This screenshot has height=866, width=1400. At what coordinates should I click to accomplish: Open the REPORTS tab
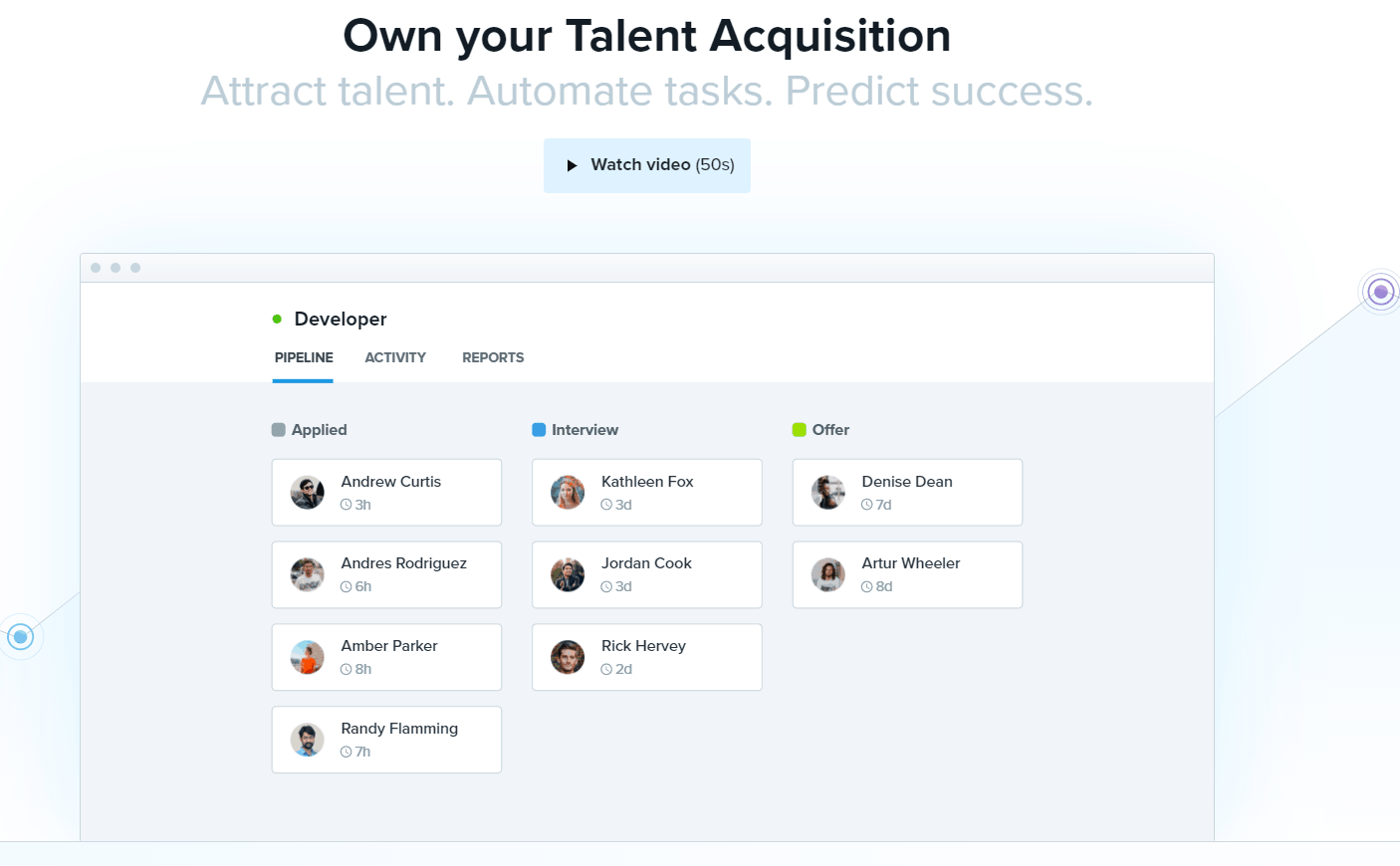[x=493, y=357]
